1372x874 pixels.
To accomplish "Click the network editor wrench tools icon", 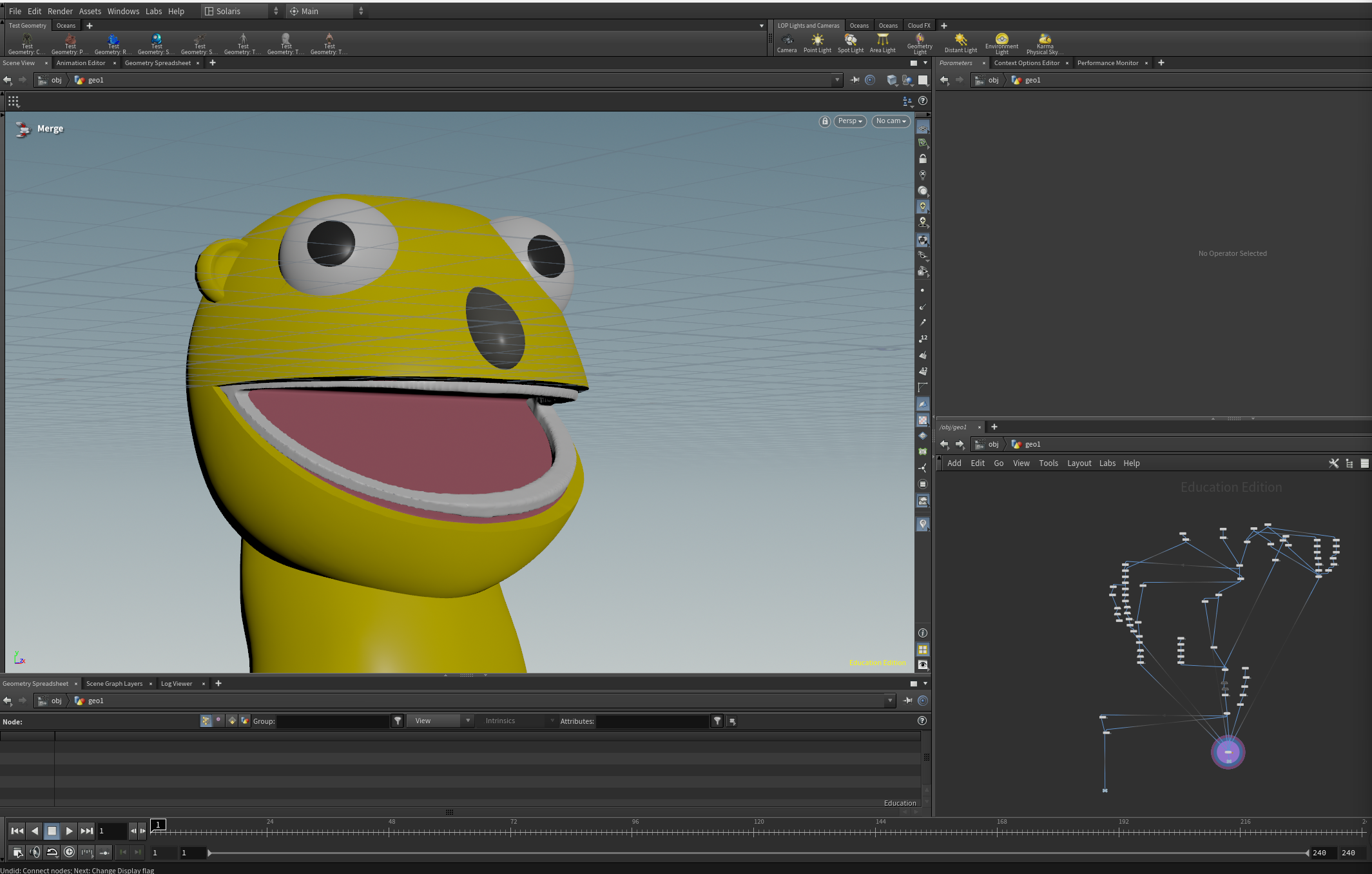I will (x=1333, y=463).
